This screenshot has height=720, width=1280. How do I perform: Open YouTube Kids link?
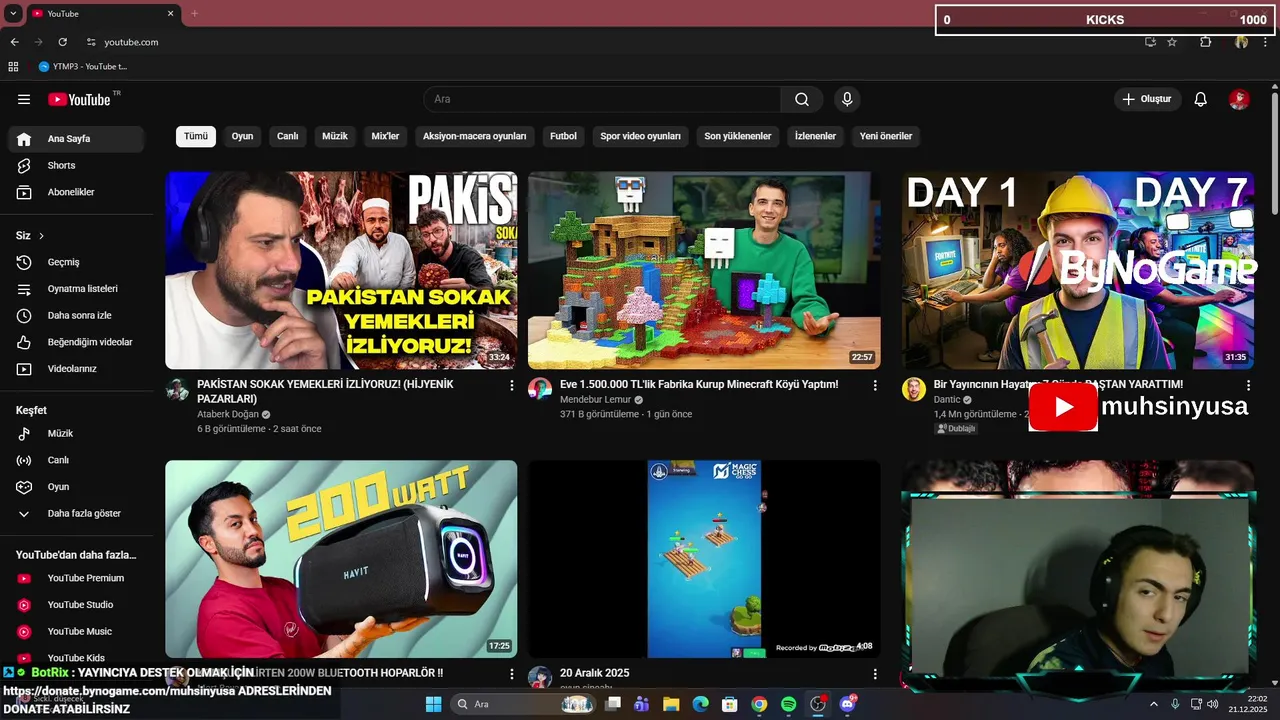[x=76, y=658]
